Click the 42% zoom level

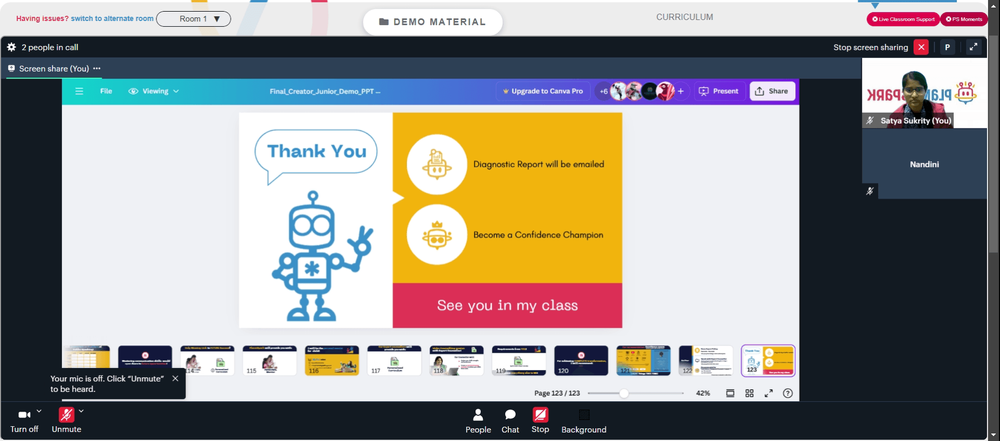click(x=703, y=393)
